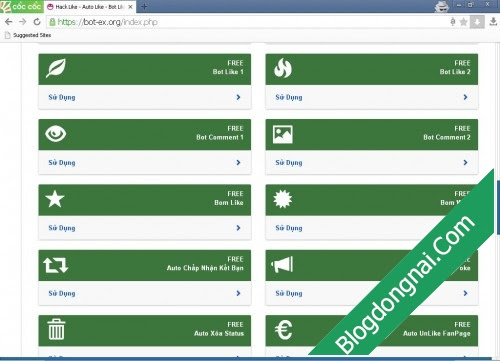The height and width of the screenshot is (361, 500).
Task: Click the address bar showing bot-ex.org/index.php
Action: click(x=247, y=22)
